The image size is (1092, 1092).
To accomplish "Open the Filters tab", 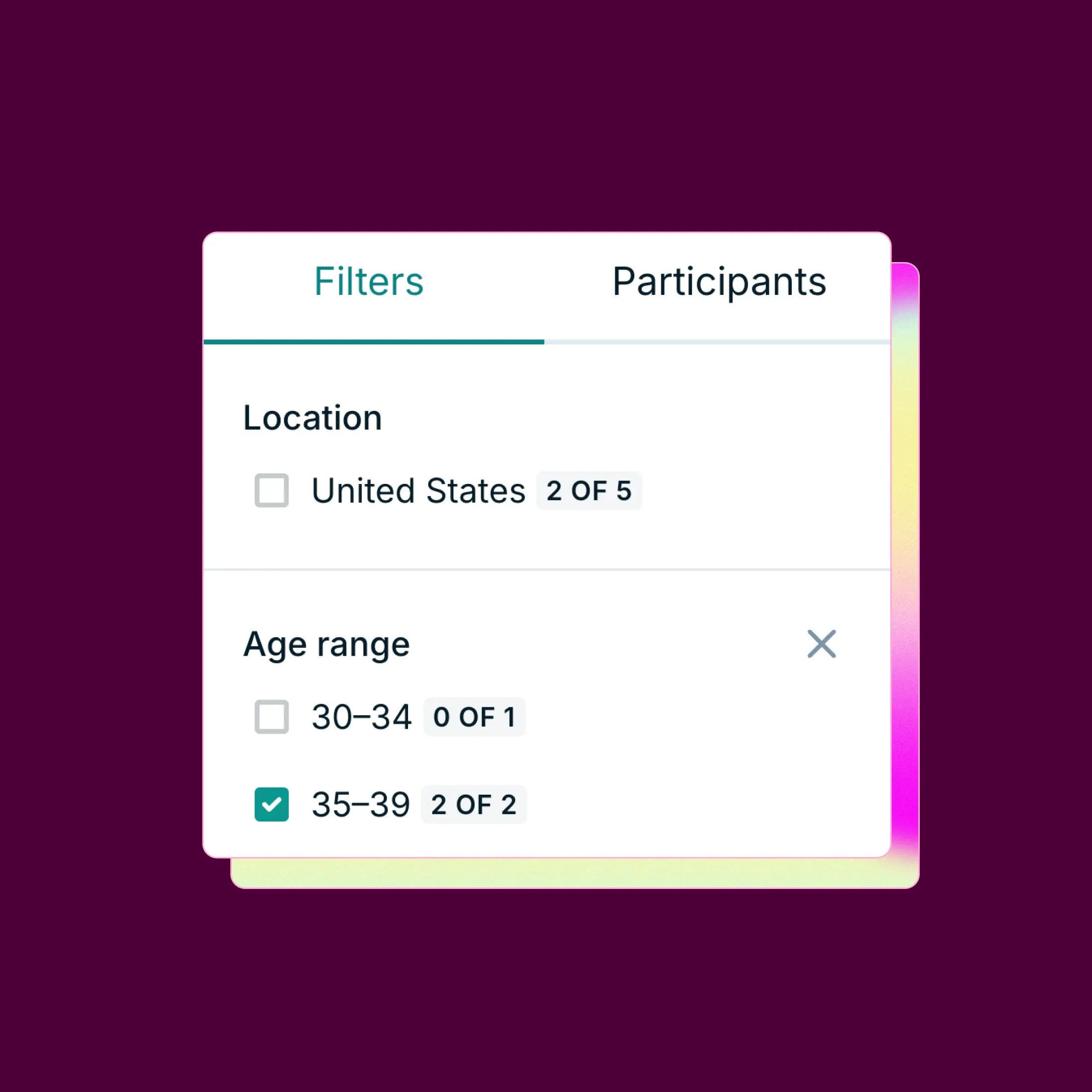I will pyautogui.click(x=368, y=281).
